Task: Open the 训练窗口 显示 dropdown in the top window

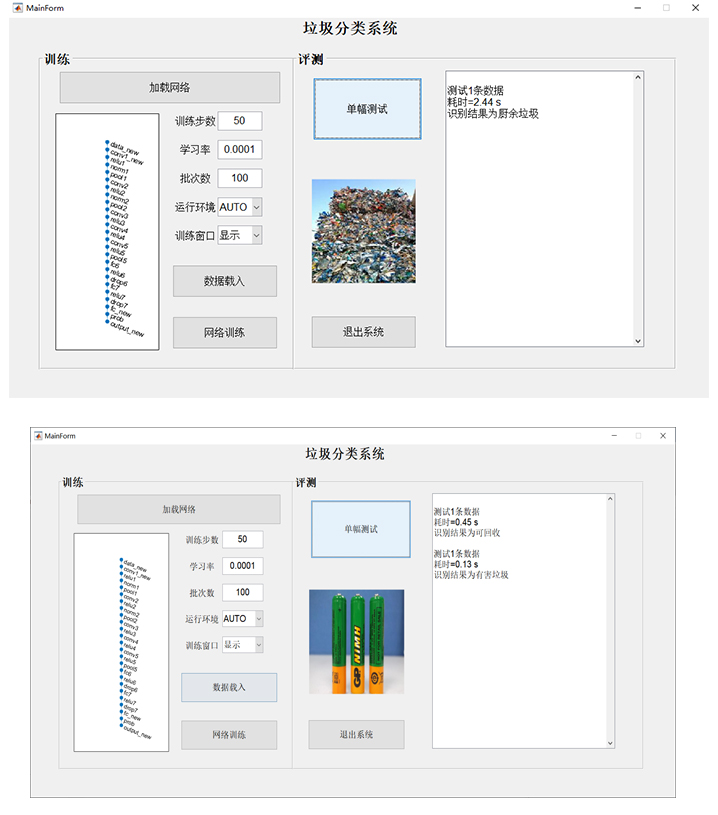Action: coord(240,235)
